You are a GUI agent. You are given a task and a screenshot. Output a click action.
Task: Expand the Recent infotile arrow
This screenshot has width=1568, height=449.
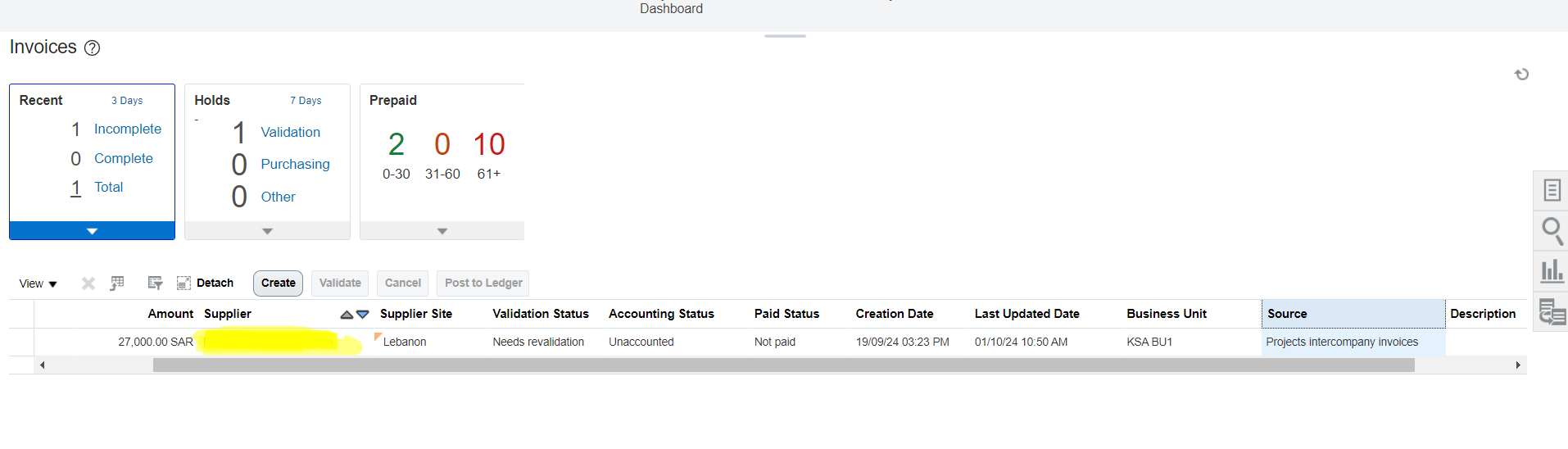tap(92, 231)
